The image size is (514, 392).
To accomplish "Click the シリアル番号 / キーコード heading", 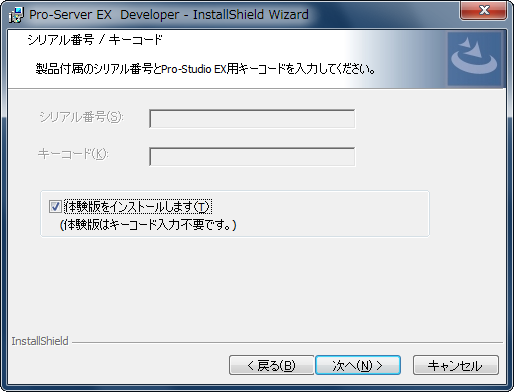I will pos(95,40).
